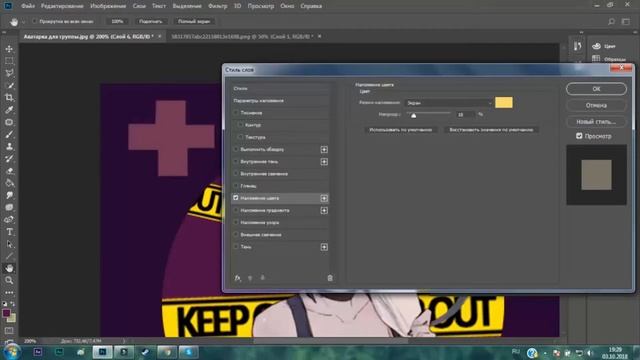Click Восстановить значения по умолчанию button
Screen dimensions: 640x360
click(x=491, y=130)
